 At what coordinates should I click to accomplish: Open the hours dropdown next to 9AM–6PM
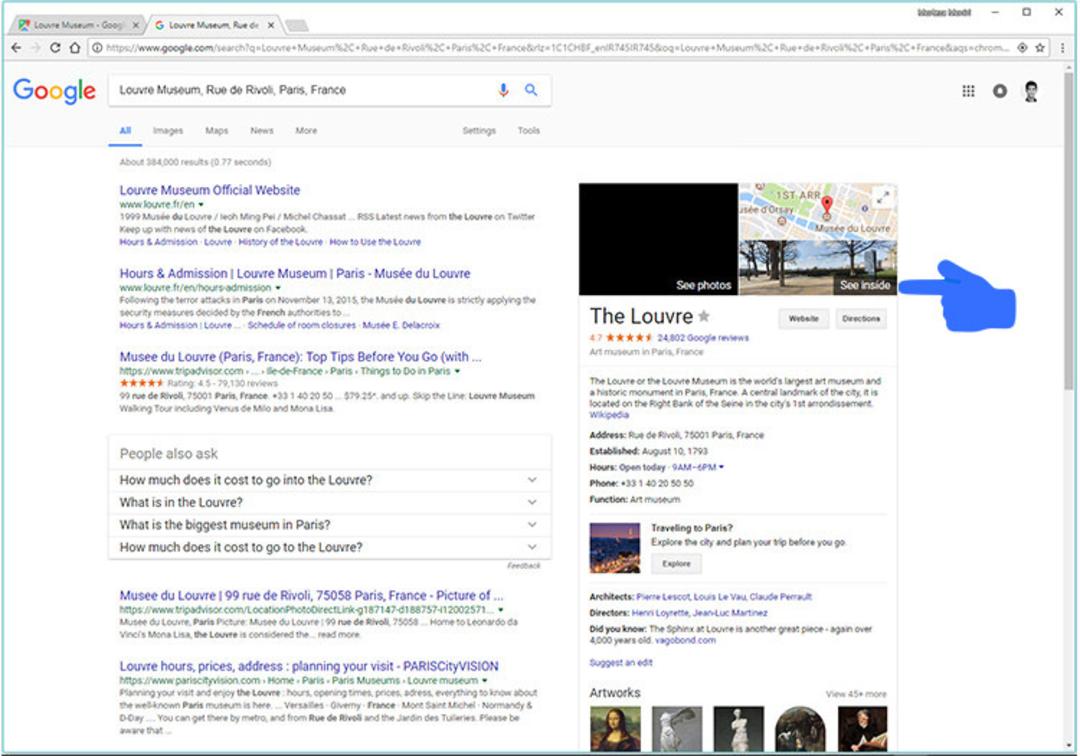click(721, 468)
